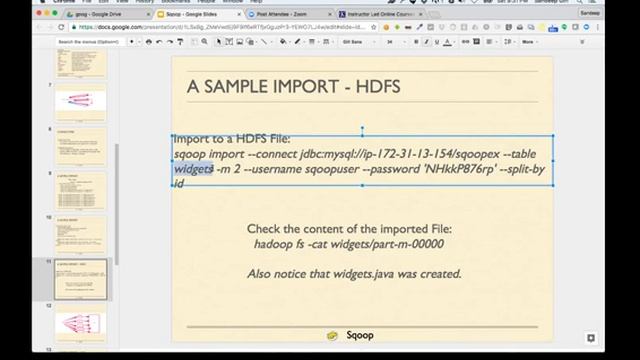Open the line spacing dropdown
Screen dimensions: 640x360
coord(509,42)
